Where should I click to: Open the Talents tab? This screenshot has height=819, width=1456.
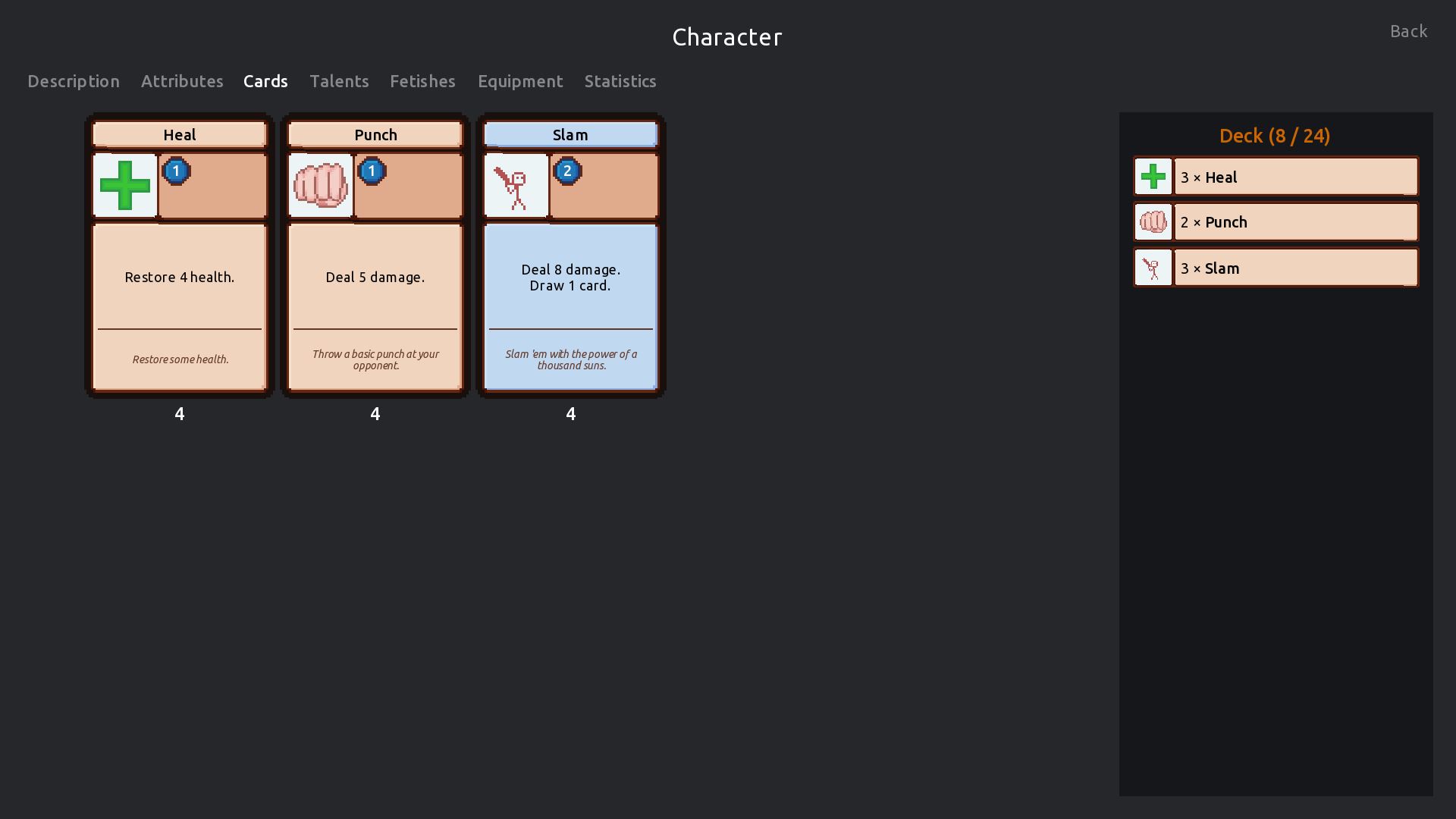click(x=339, y=81)
